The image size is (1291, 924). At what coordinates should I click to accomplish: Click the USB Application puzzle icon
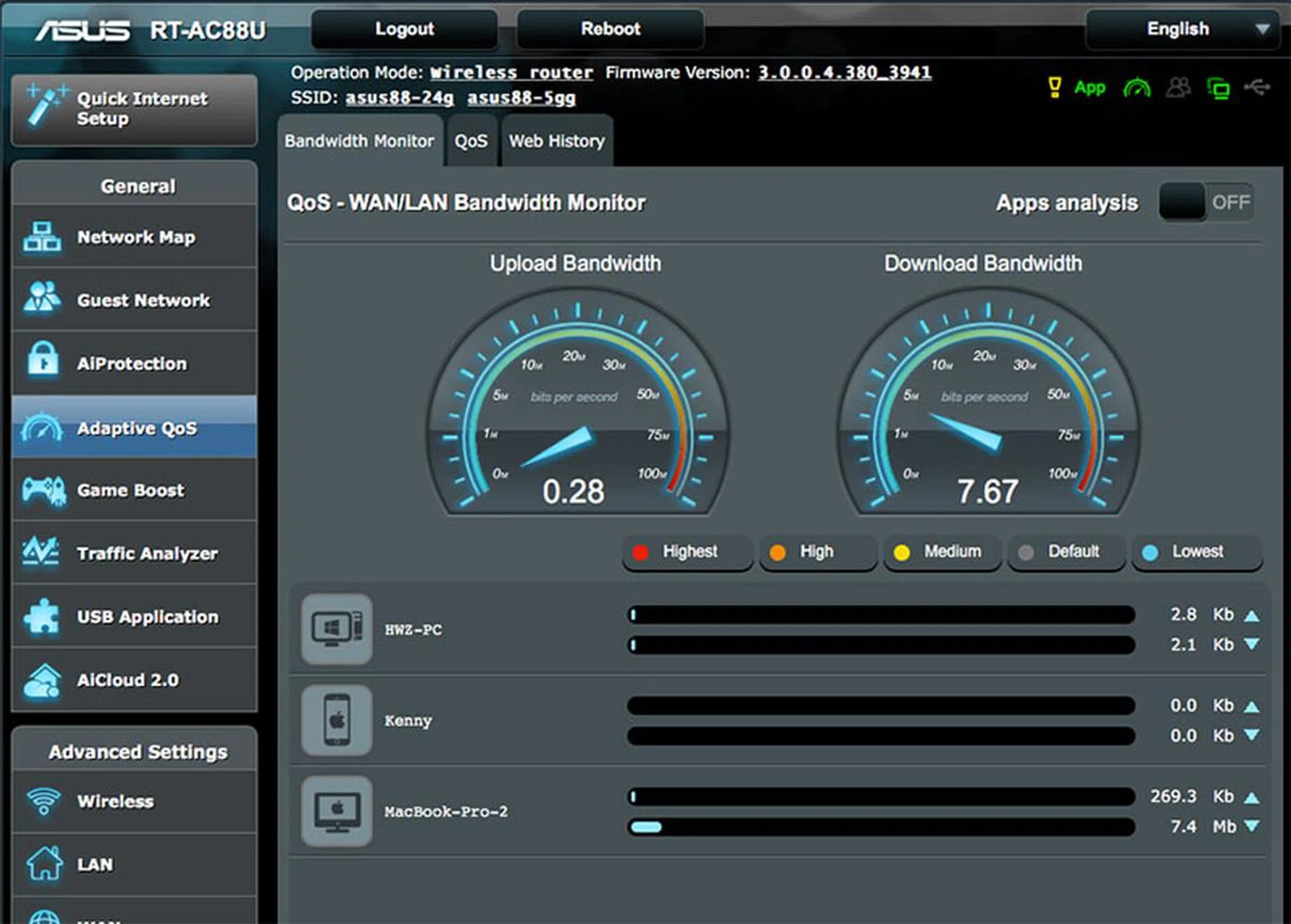(42, 615)
